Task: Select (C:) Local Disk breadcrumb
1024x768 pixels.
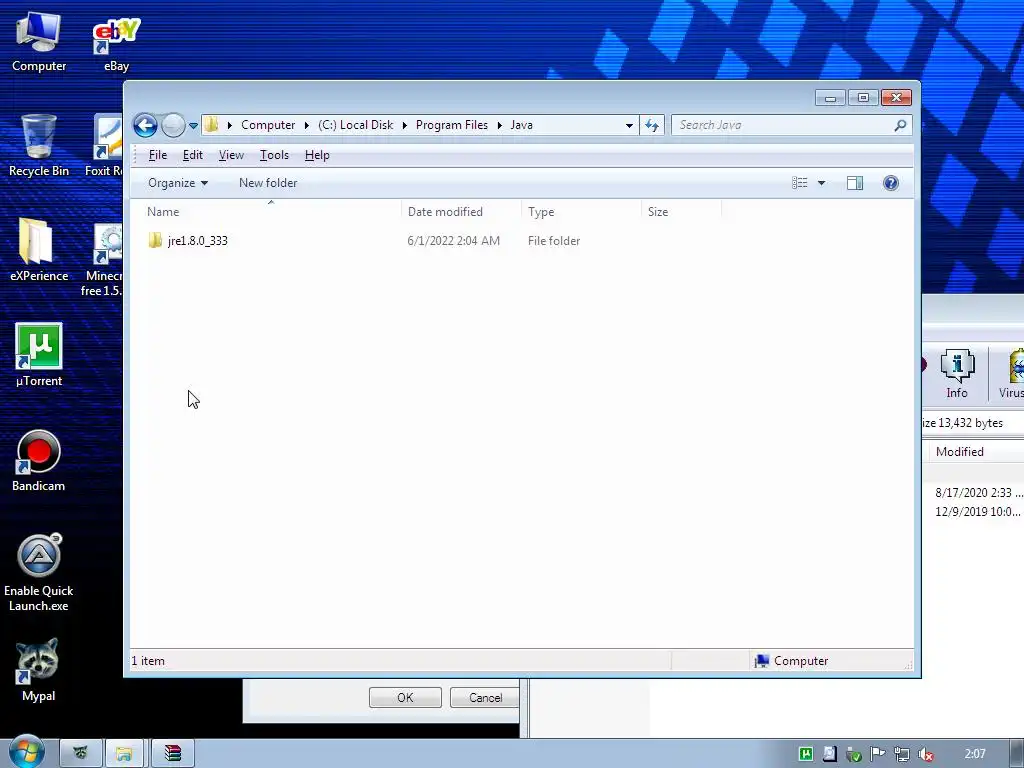Action: tap(356, 125)
